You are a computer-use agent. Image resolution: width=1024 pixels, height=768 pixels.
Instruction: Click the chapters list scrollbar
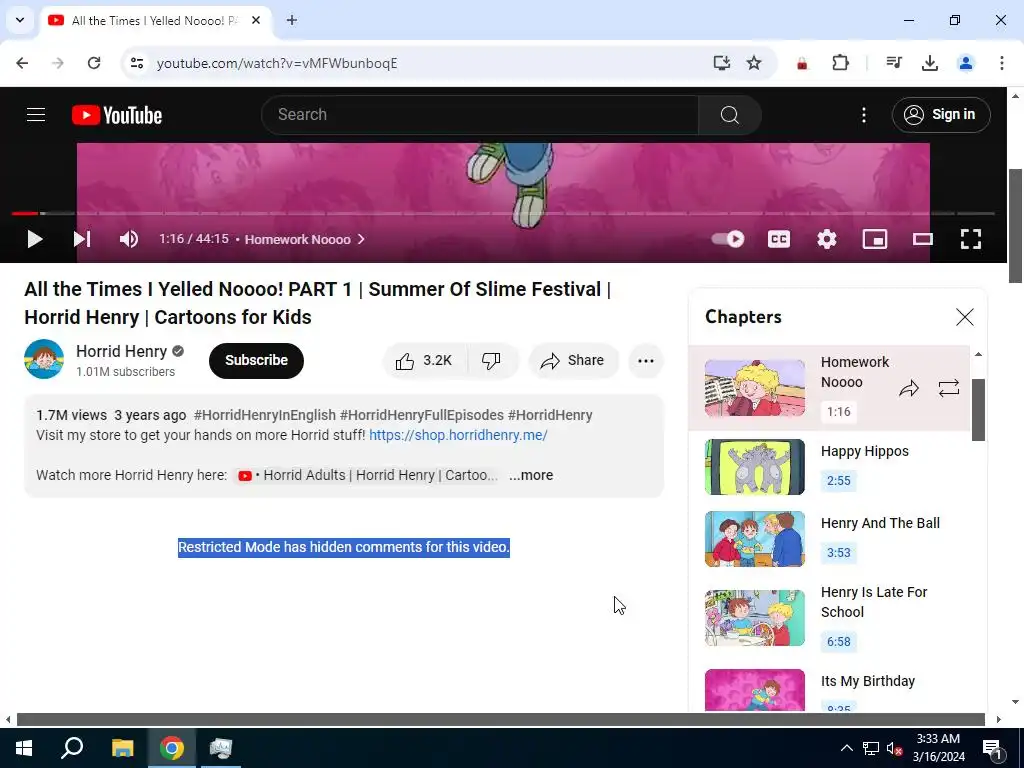click(x=978, y=409)
